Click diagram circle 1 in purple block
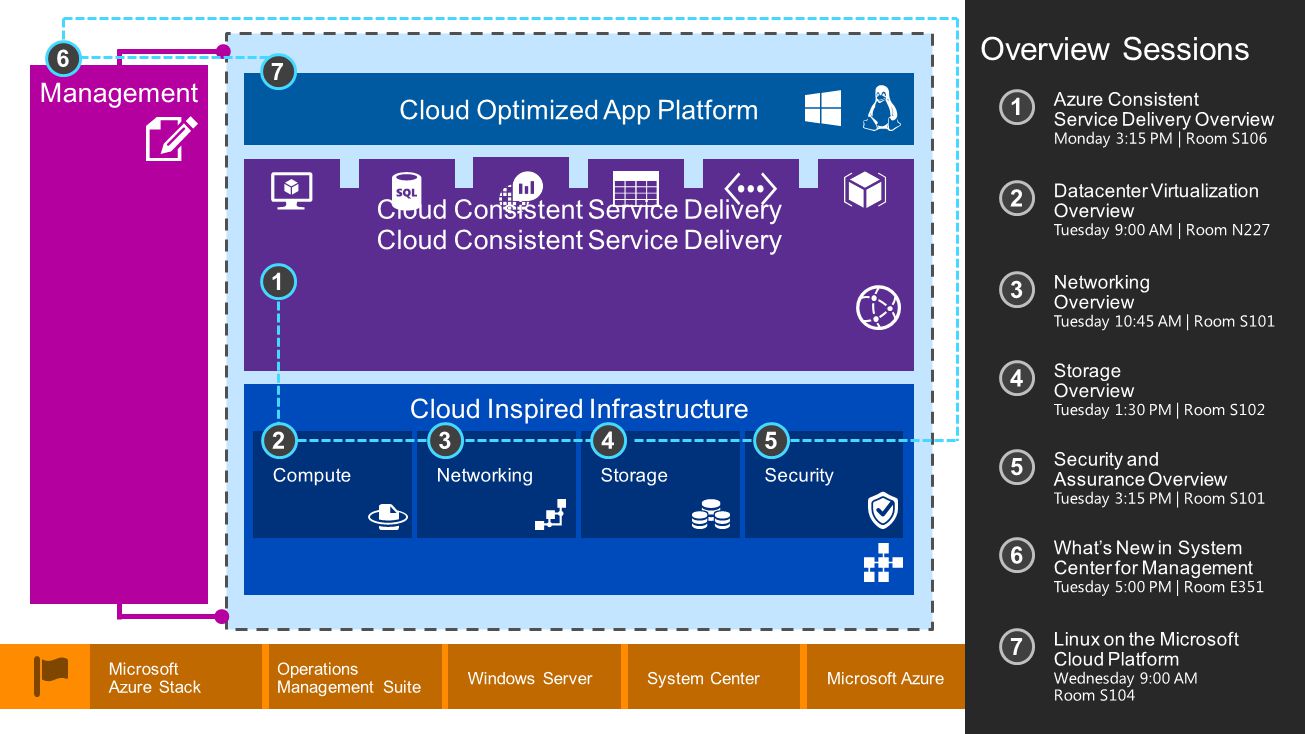1305x734 pixels. coord(278,282)
